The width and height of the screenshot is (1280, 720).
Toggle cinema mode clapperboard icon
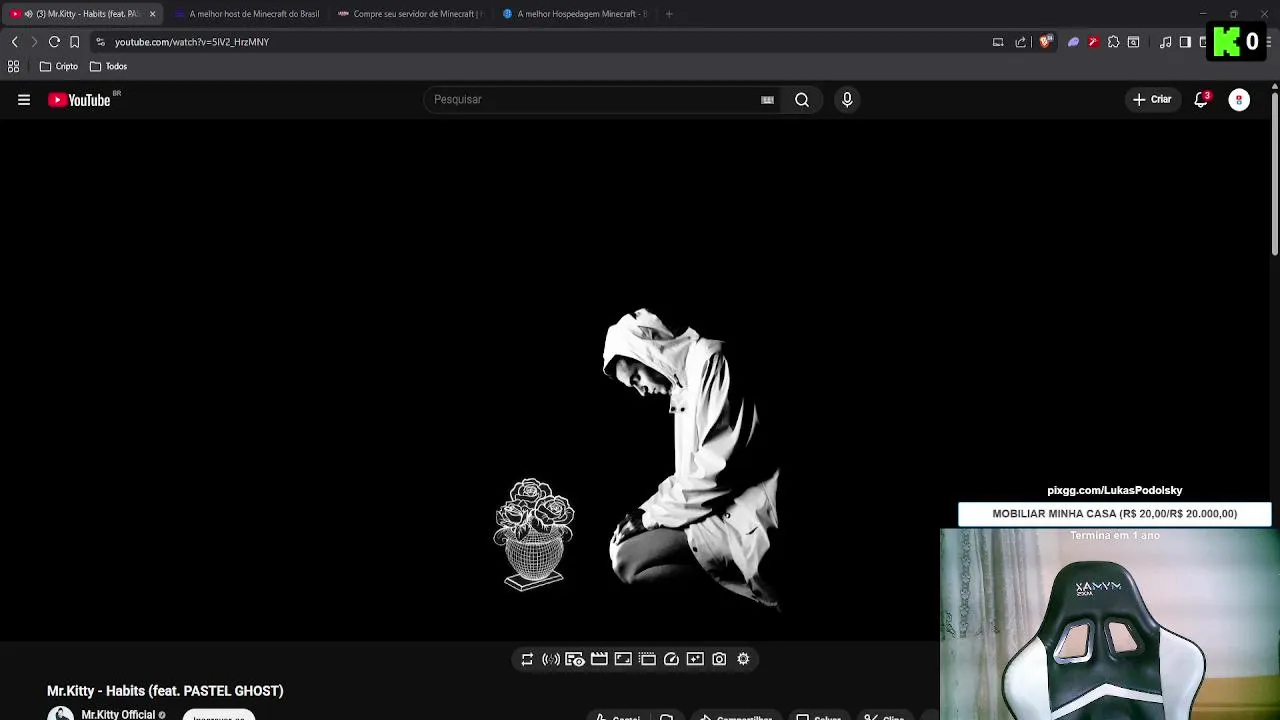tap(599, 659)
